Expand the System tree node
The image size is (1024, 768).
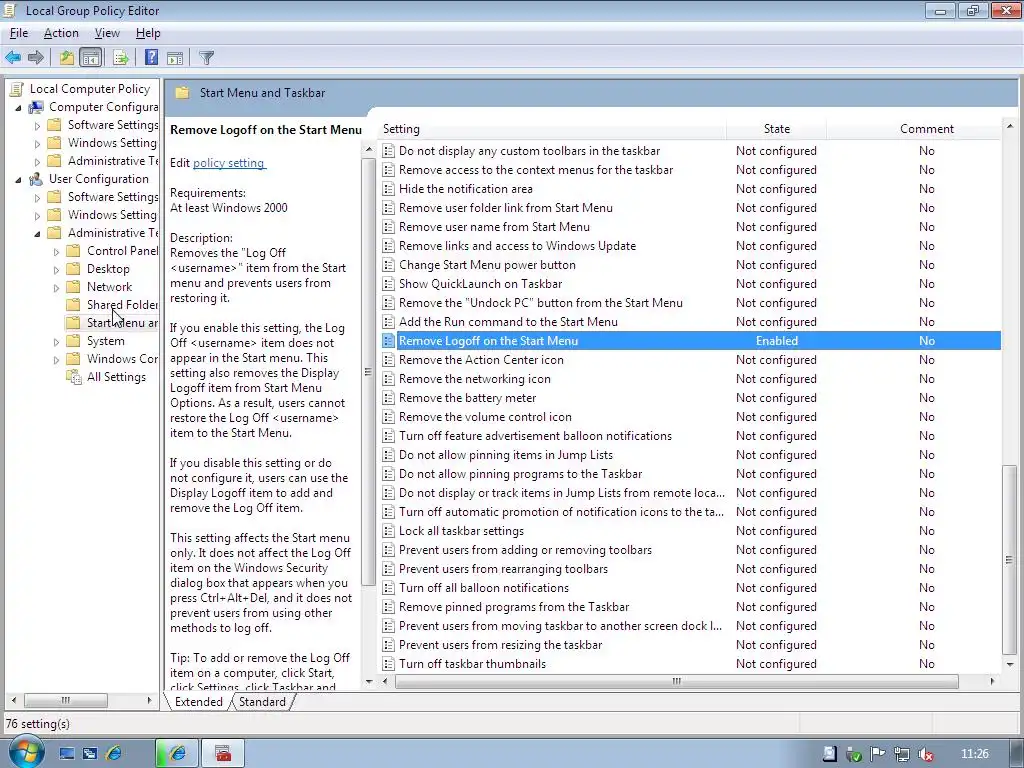56,342
